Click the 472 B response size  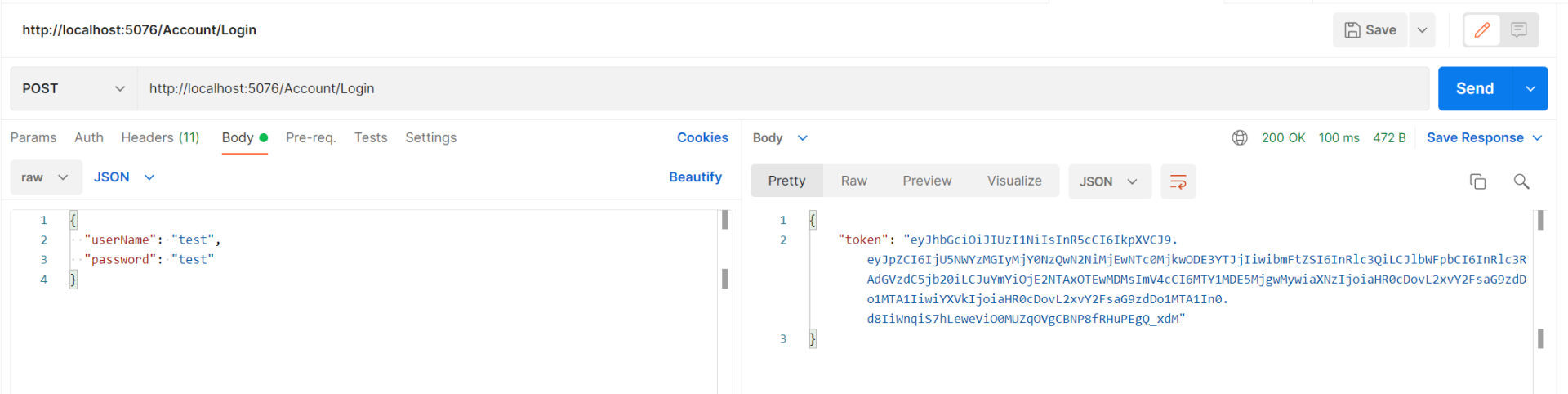1389,138
